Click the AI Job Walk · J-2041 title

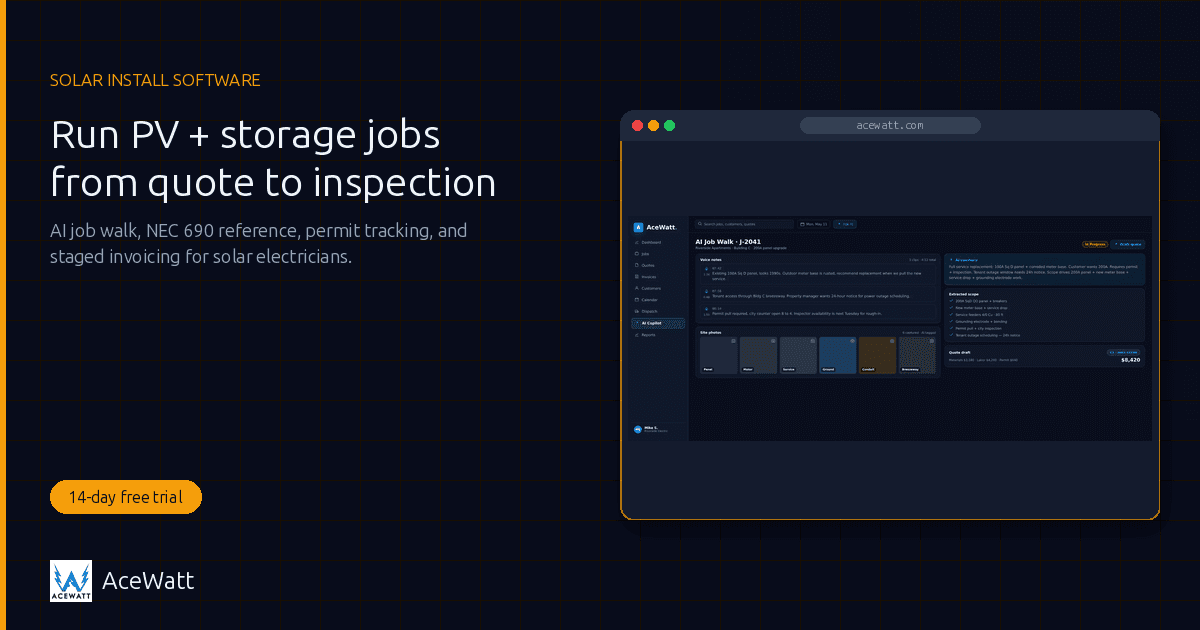(x=728, y=242)
